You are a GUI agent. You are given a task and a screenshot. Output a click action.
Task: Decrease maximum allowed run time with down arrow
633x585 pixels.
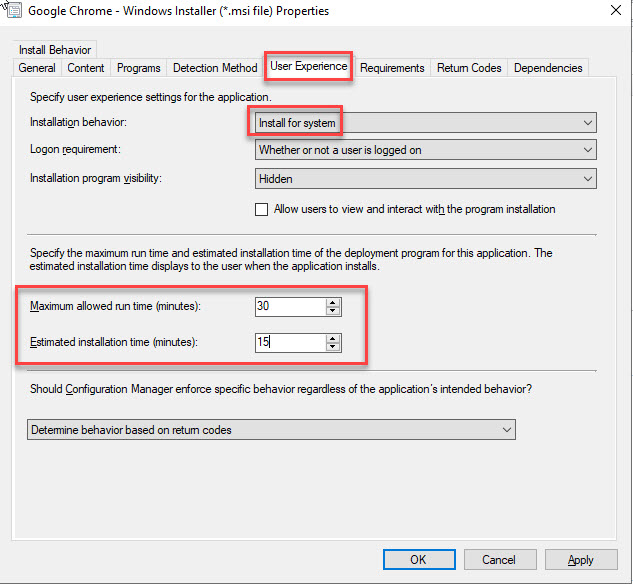[334, 312]
